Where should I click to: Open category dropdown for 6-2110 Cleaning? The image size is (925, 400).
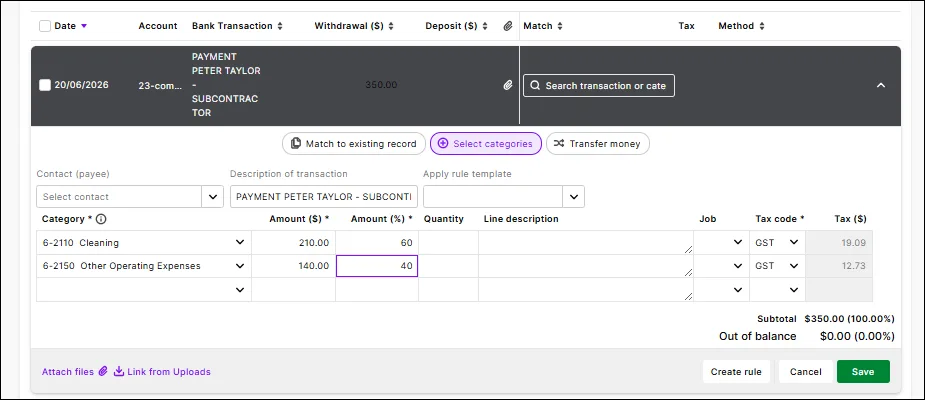(240, 242)
